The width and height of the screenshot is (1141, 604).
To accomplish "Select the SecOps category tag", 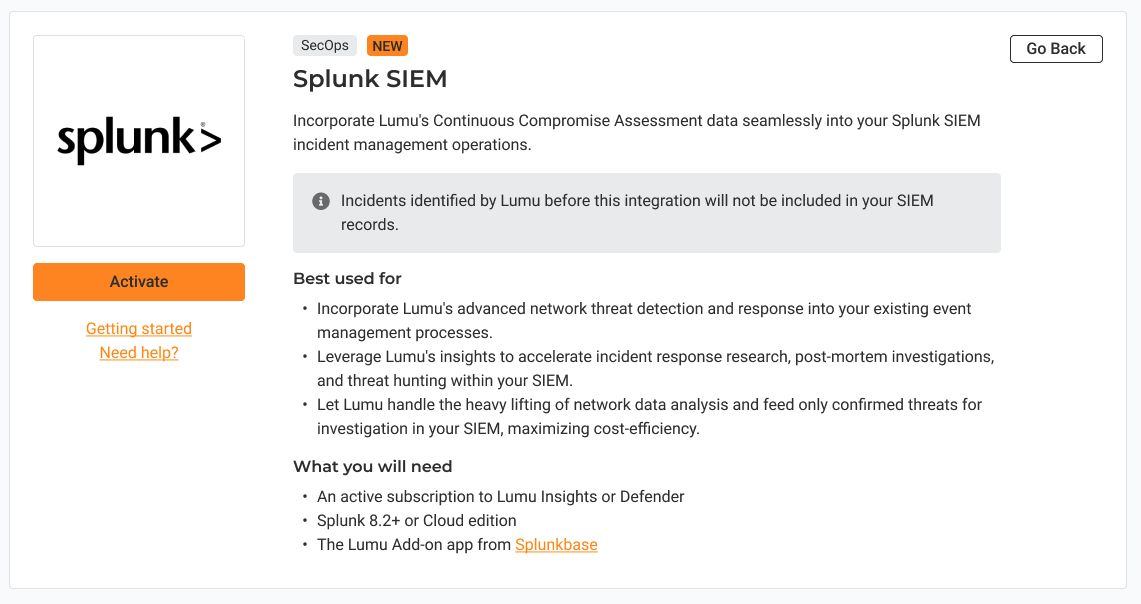I will (325, 46).
